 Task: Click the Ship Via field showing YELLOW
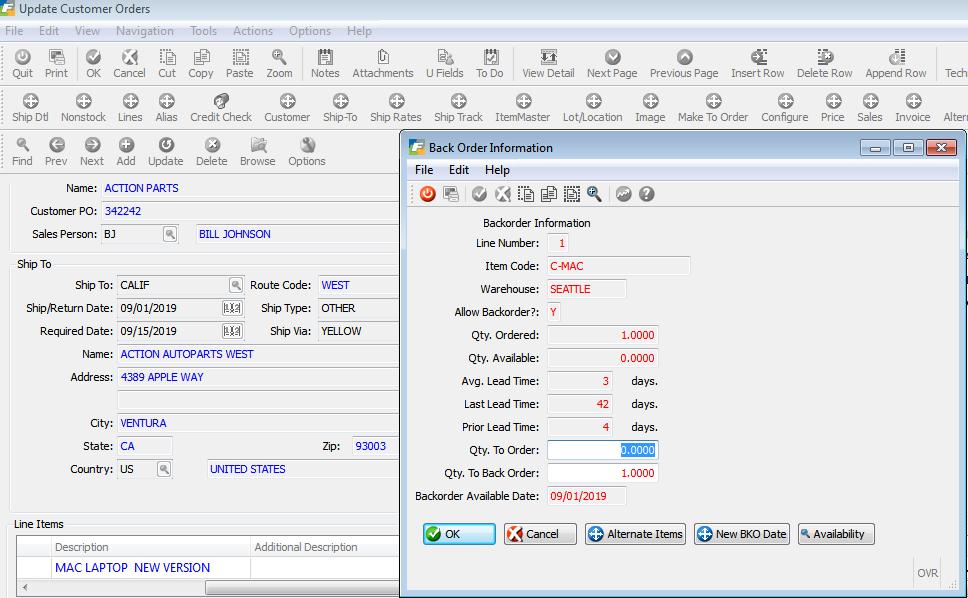point(359,331)
